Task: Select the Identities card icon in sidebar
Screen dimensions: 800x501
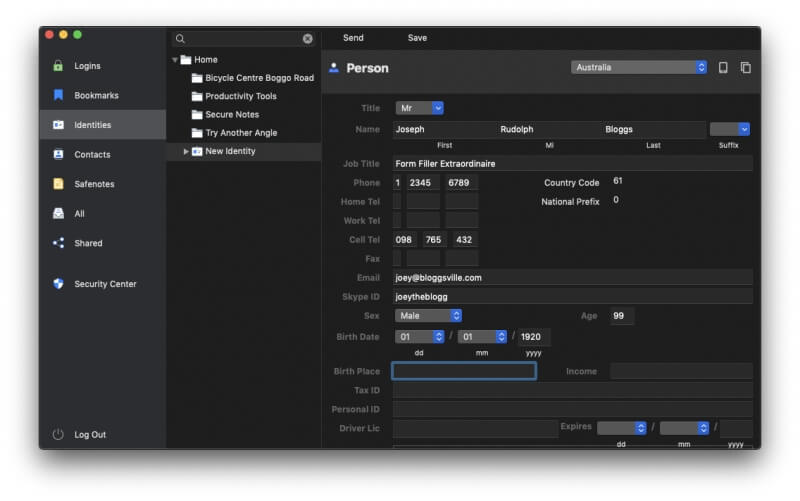Action: click(58, 124)
